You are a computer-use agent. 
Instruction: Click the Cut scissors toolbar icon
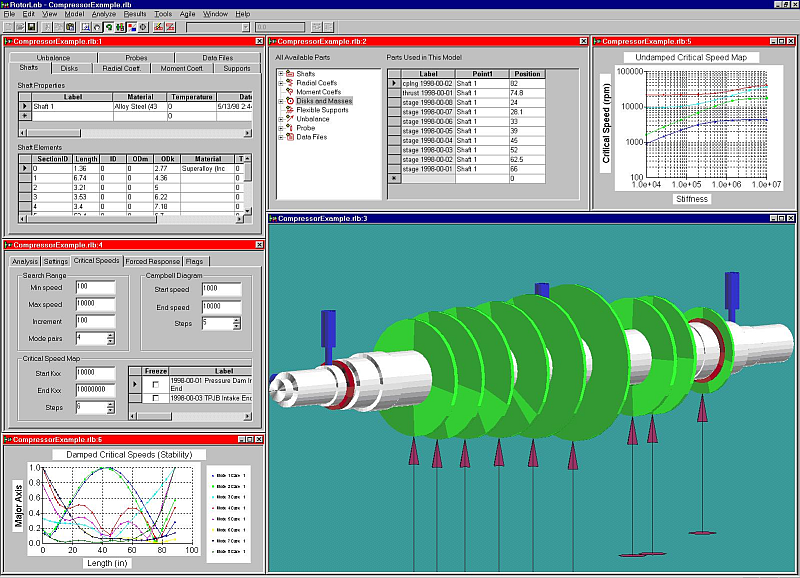coord(47,27)
